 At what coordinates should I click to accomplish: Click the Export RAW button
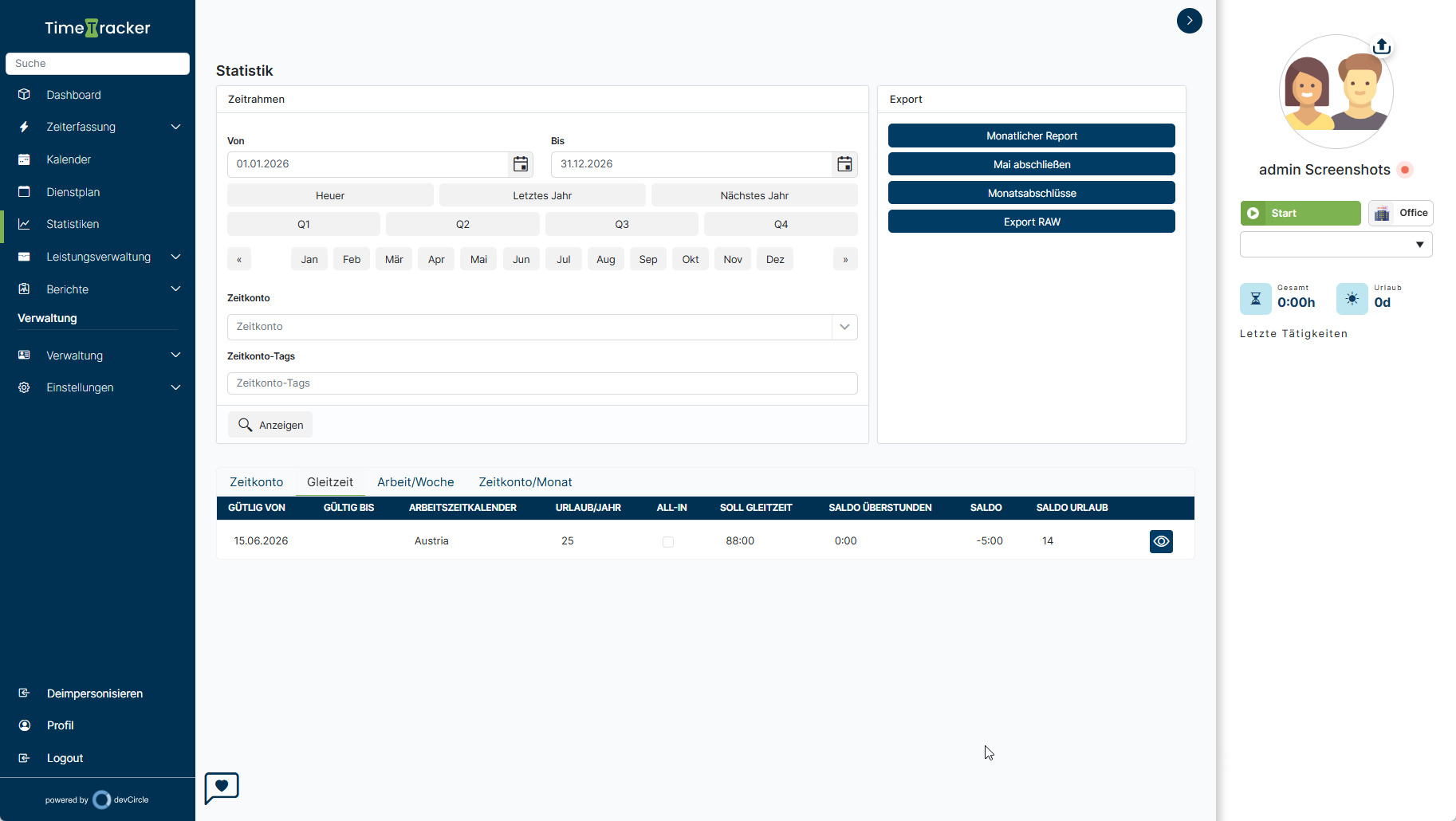1031,222
